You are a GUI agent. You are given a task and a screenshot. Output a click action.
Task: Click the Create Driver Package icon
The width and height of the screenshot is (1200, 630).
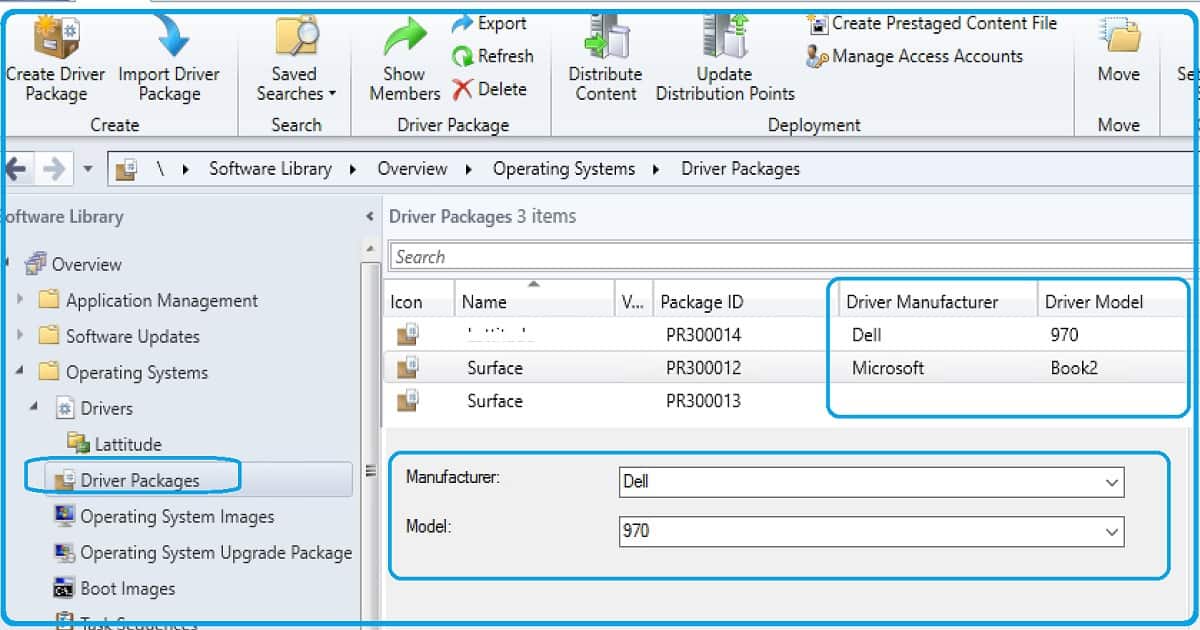(x=56, y=38)
